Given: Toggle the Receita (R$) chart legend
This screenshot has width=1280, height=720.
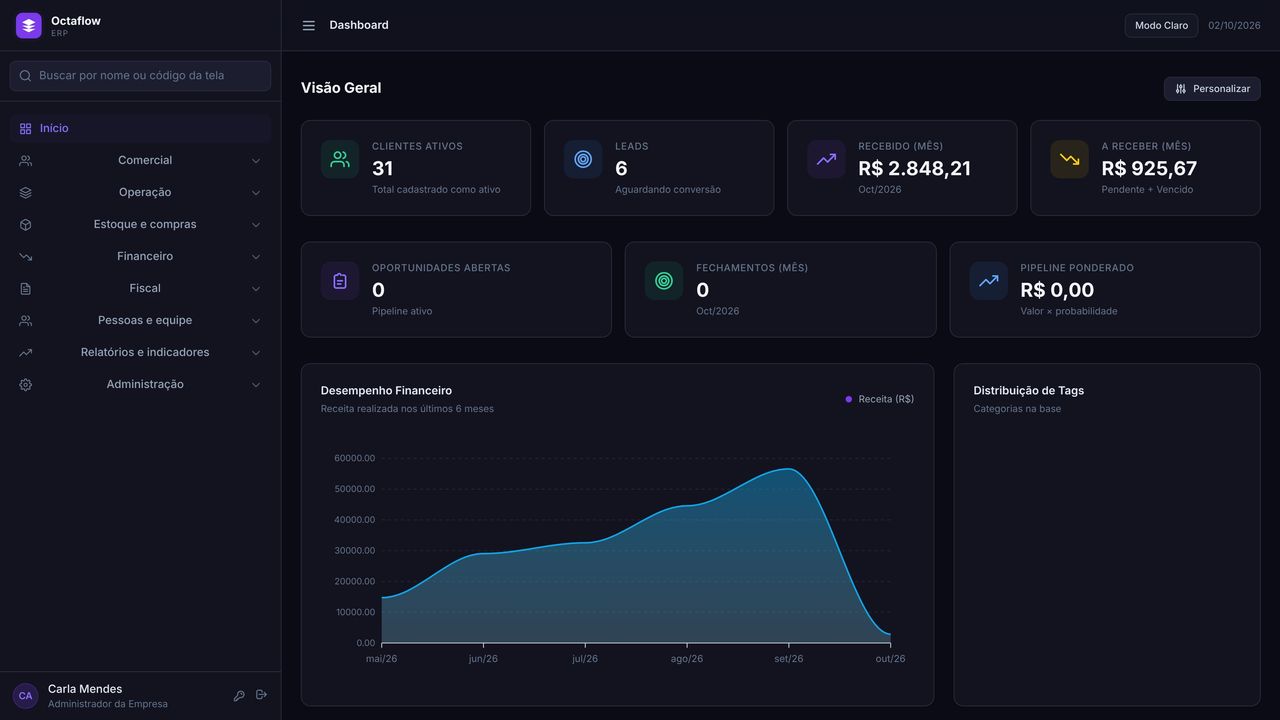Looking at the screenshot, I should [880, 399].
